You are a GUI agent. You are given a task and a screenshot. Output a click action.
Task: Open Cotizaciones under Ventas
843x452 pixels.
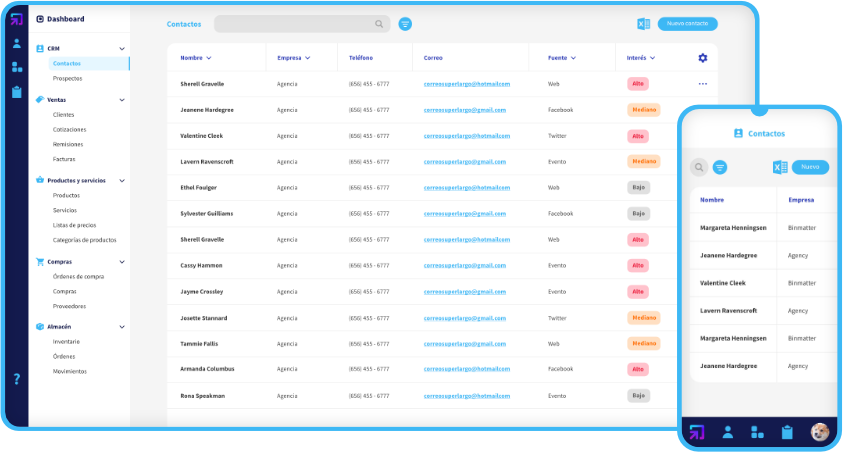click(70, 129)
